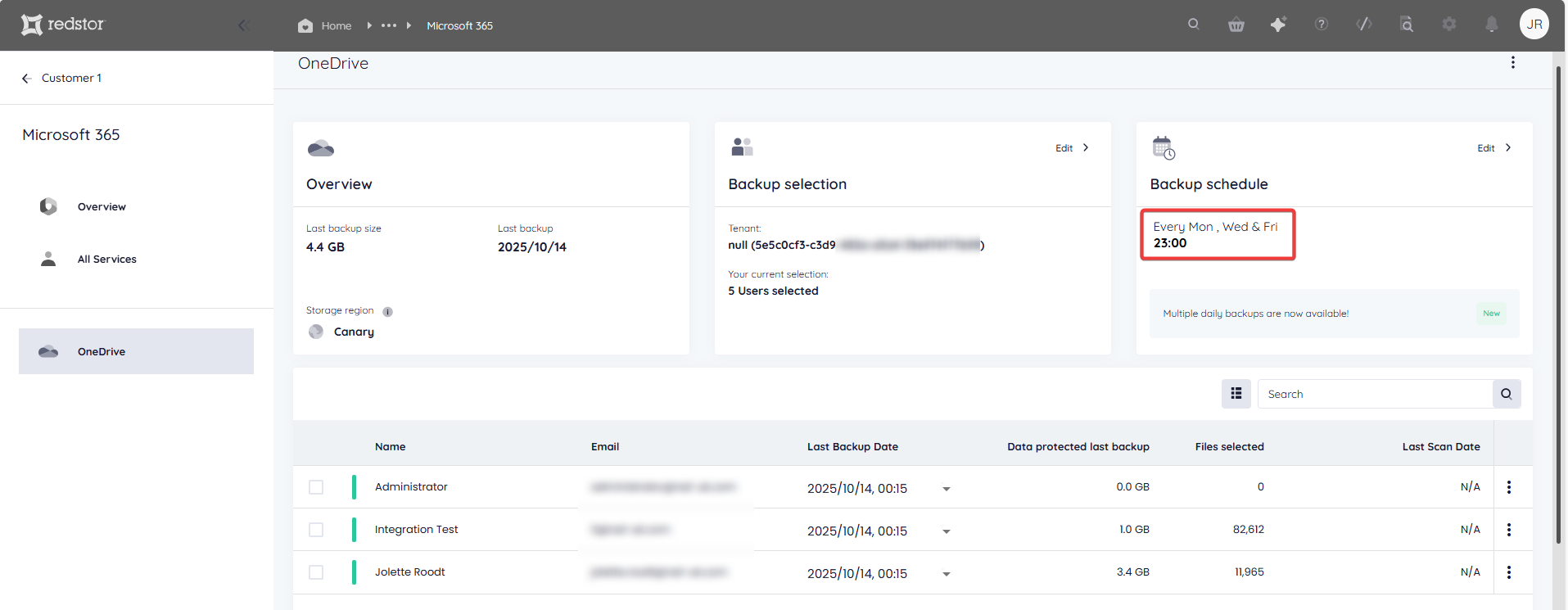Click the Home breadcrumb link
Image resolution: width=1568 pixels, height=610 pixels.
(x=336, y=25)
